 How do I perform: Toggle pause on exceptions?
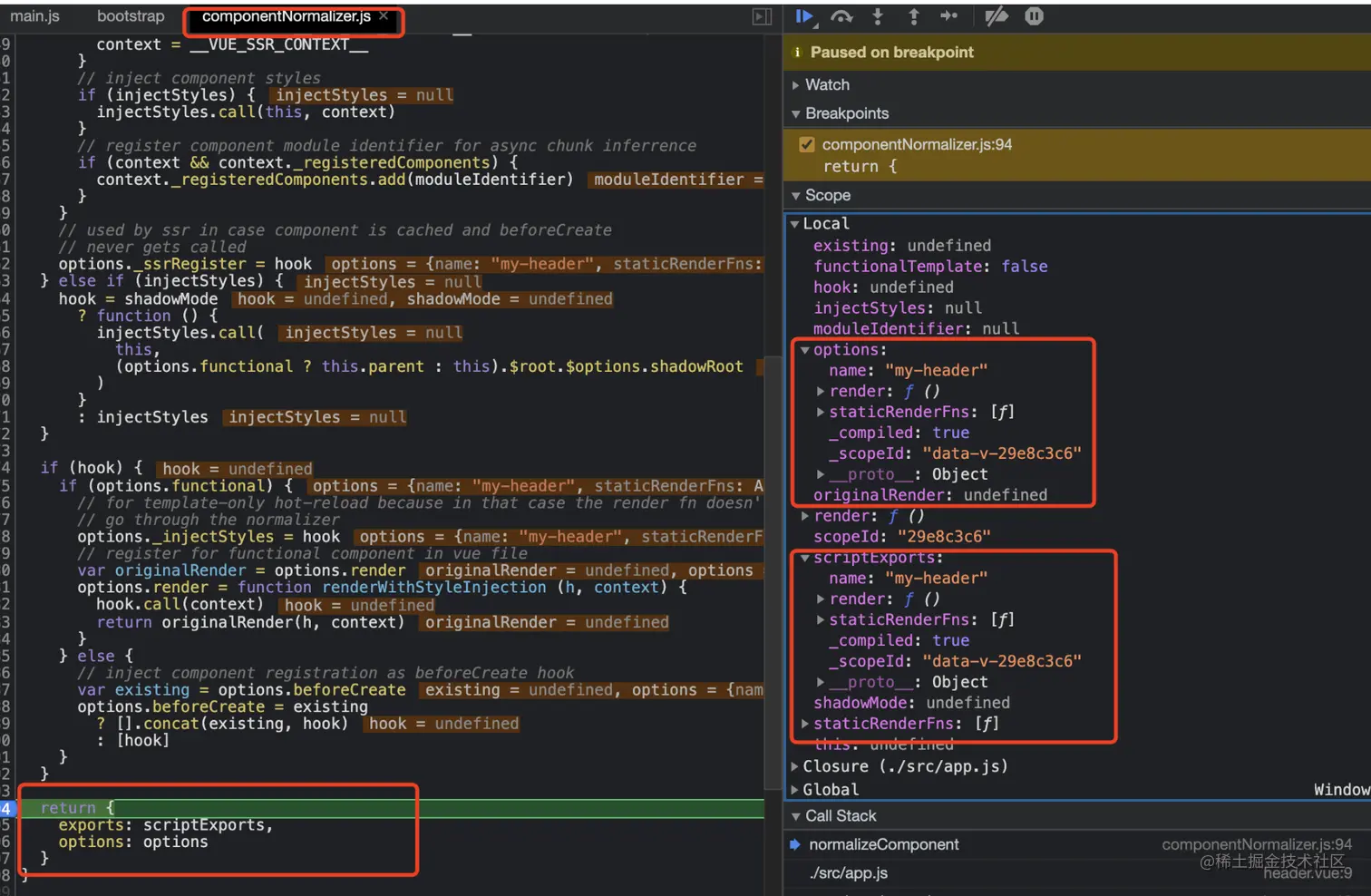pyautogui.click(x=1034, y=16)
